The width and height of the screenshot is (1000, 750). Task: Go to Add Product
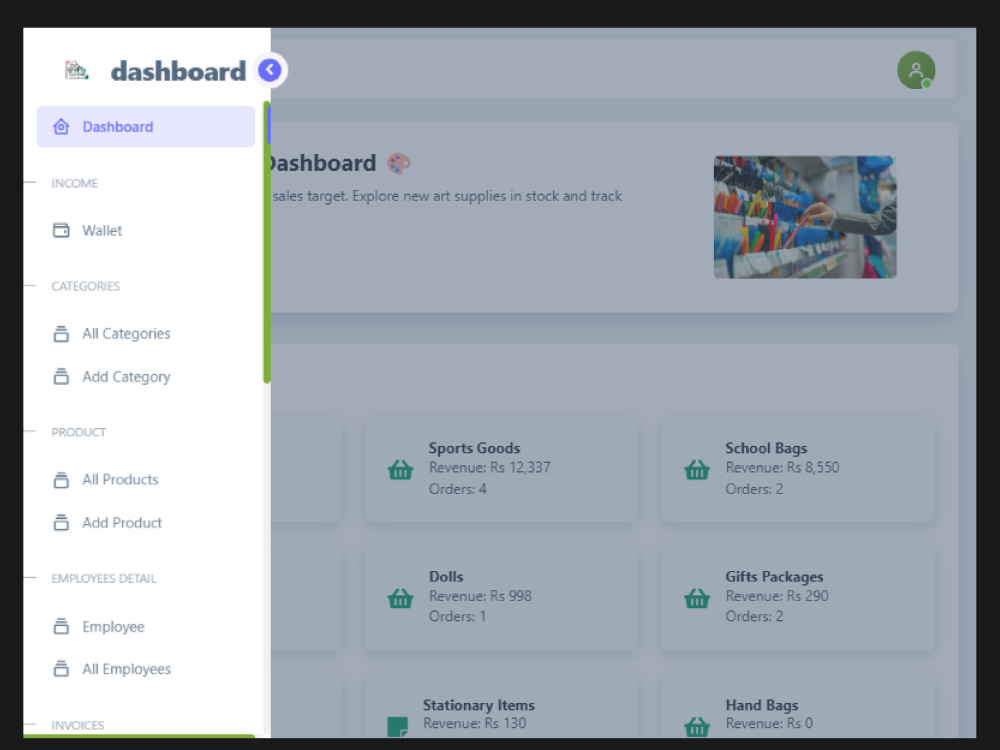tap(122, 523)
